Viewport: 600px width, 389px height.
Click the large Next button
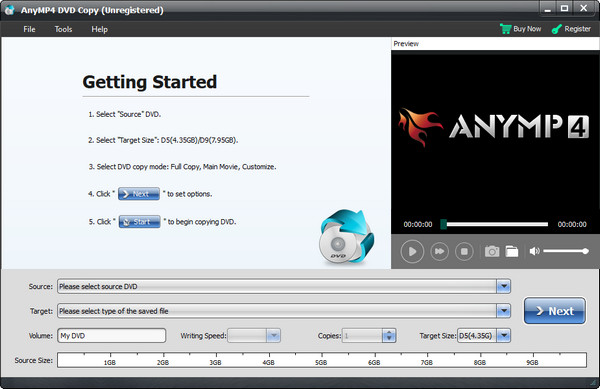coord(554,311)
